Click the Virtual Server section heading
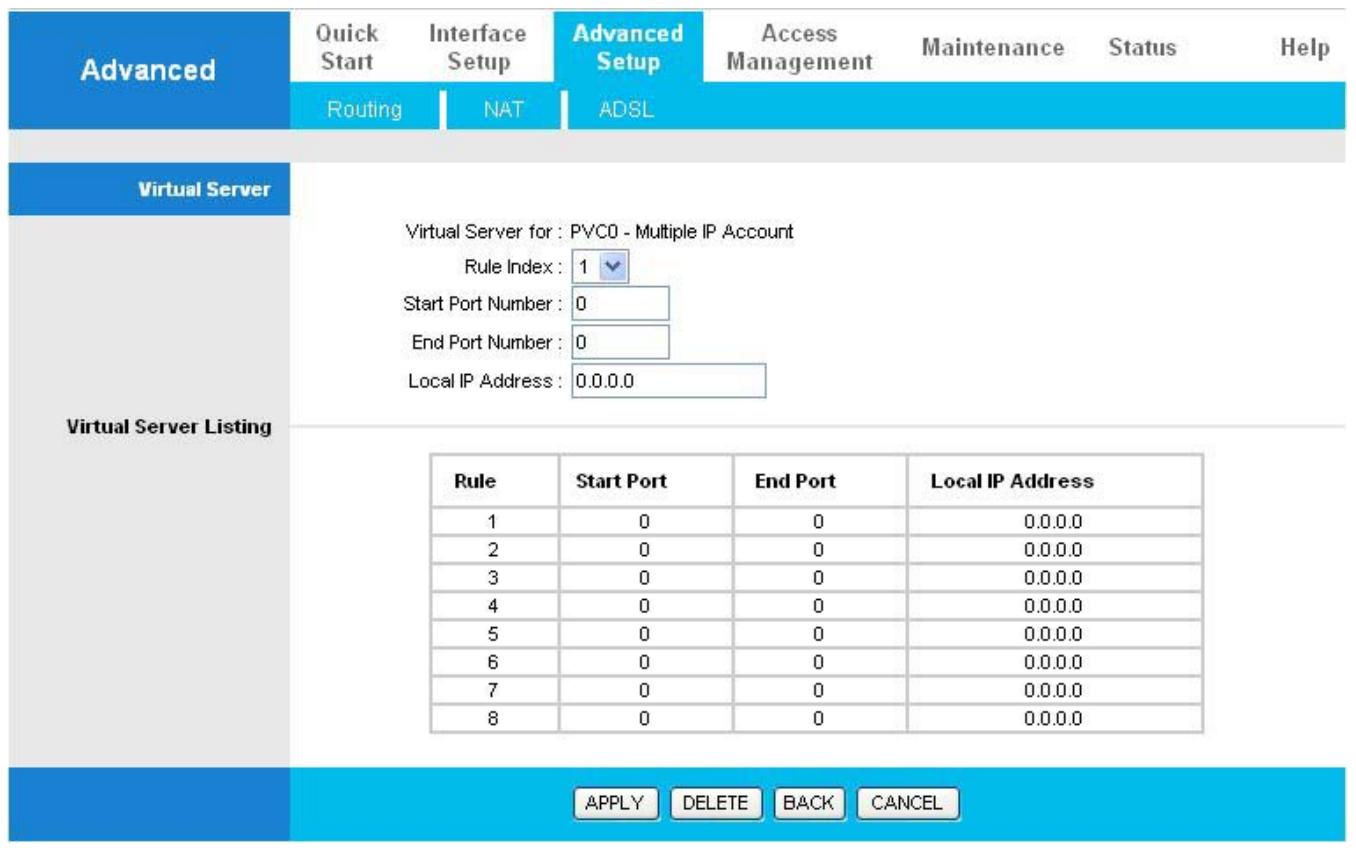Viewport: 1356px width, 850px height. point(207,190)
